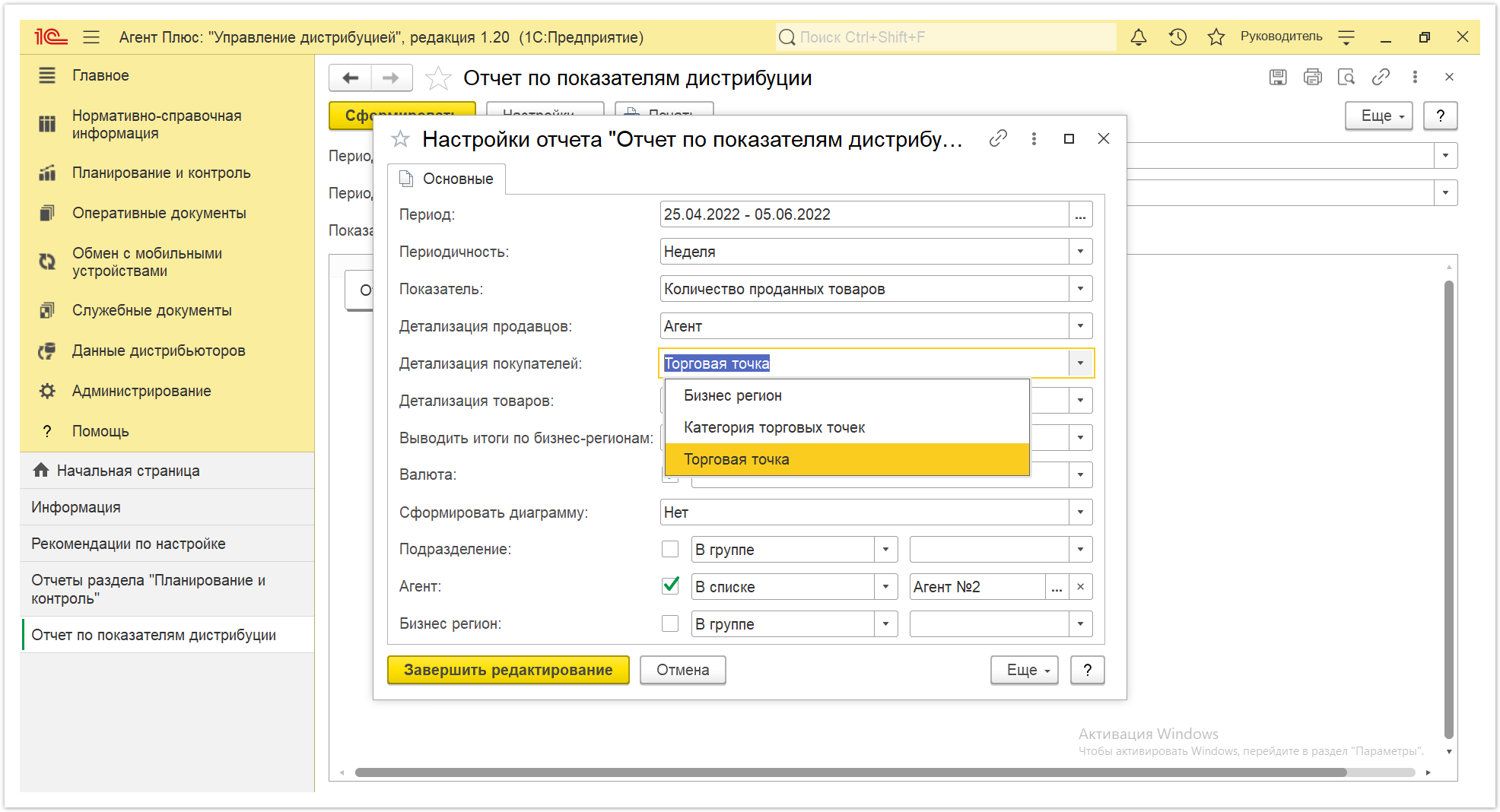This screenshot has width=1500, height=812.
Task: Go forward with the right arrow
Action: point(391,78)
